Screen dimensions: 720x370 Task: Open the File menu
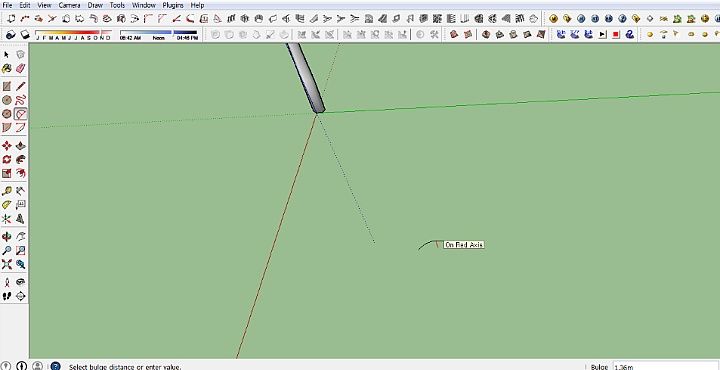coord(7,5)
